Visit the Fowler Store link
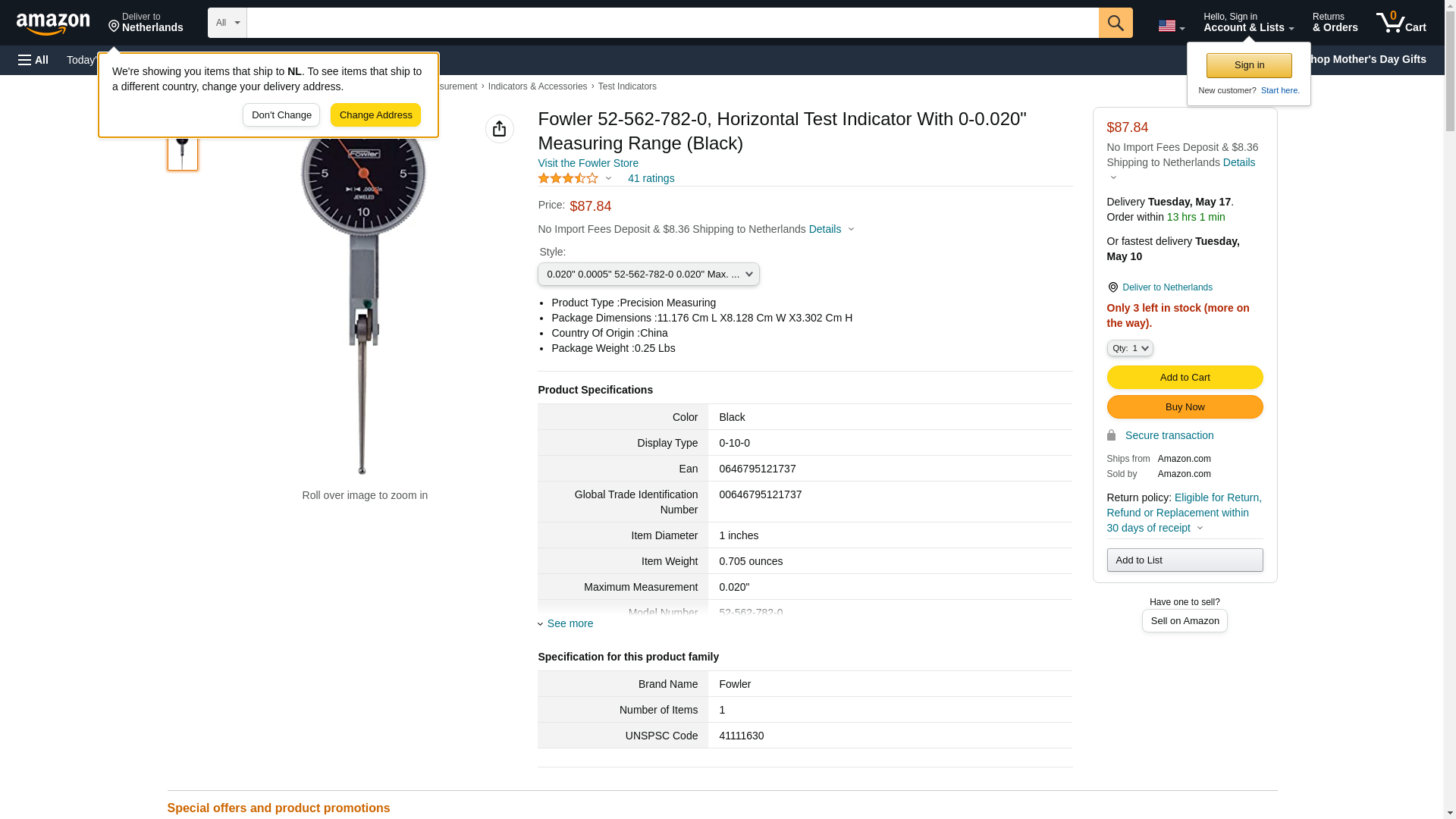 click(x=588, y=163)
